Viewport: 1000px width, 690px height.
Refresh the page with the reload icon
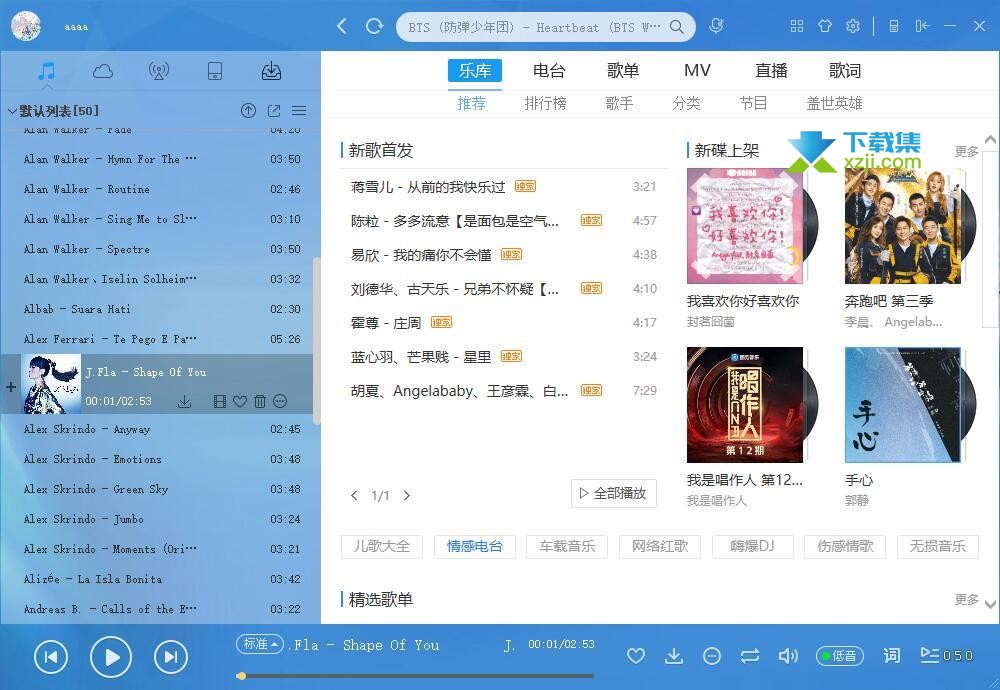374,26
